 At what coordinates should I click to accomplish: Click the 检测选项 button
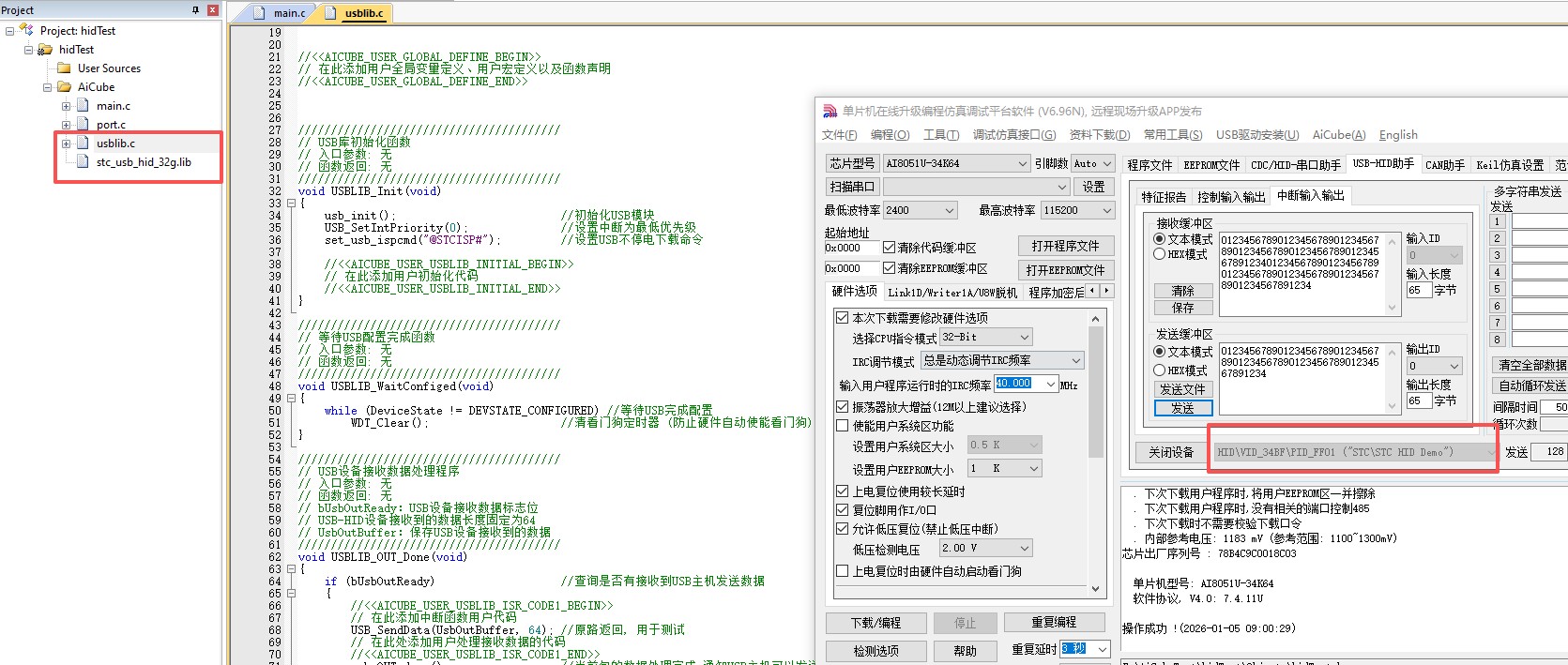click(x=876, y=651)
